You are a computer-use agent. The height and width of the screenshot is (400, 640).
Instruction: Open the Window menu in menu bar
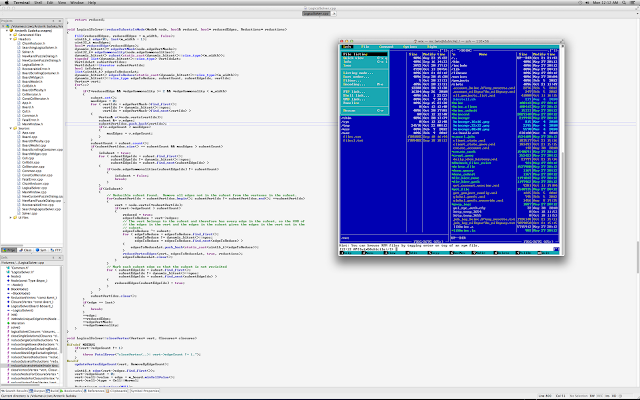[77, 2]
